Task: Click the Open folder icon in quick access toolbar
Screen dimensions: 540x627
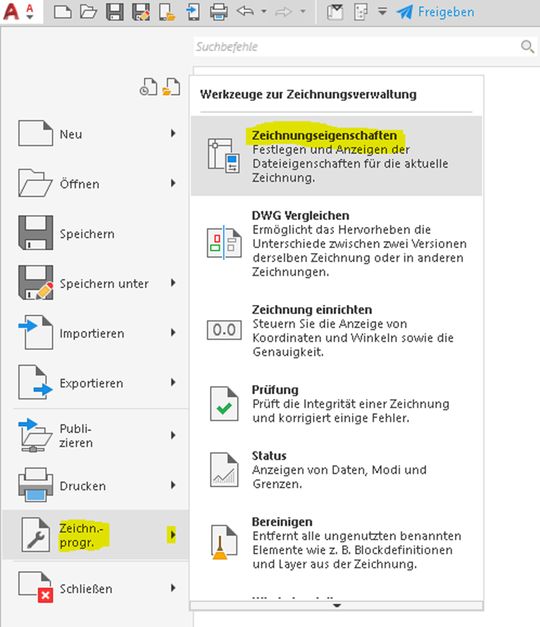Action: click(88, 12)
